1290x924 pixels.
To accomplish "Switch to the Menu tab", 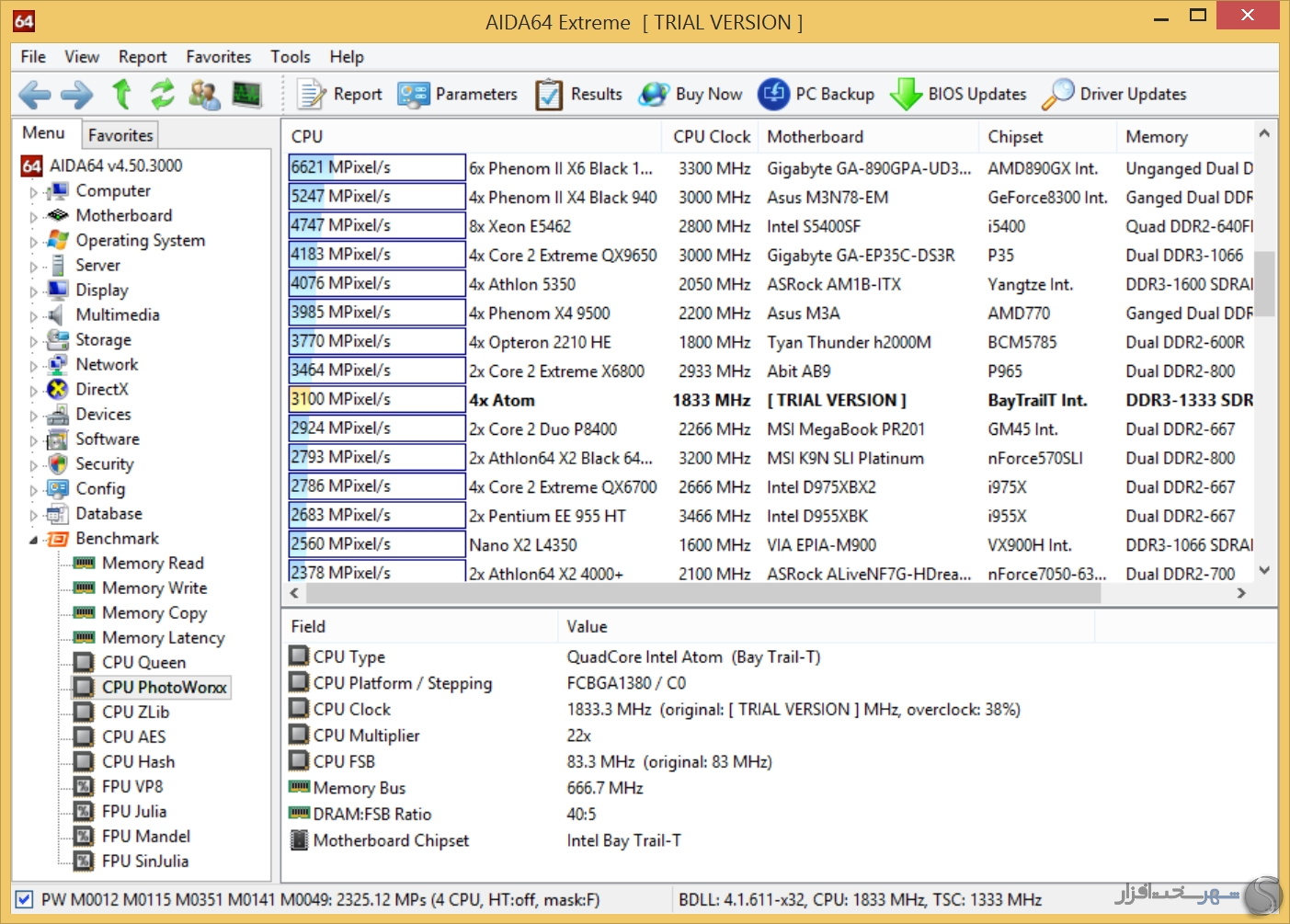I will click(x=44, y=133).
